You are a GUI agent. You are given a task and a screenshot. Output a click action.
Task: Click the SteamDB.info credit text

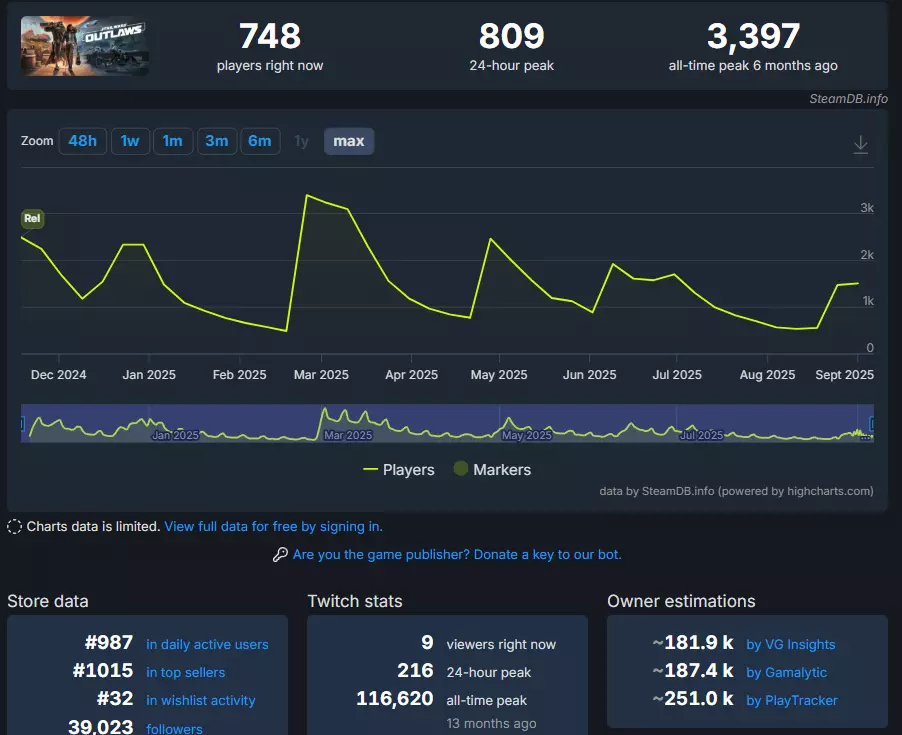tap(849, 98)
